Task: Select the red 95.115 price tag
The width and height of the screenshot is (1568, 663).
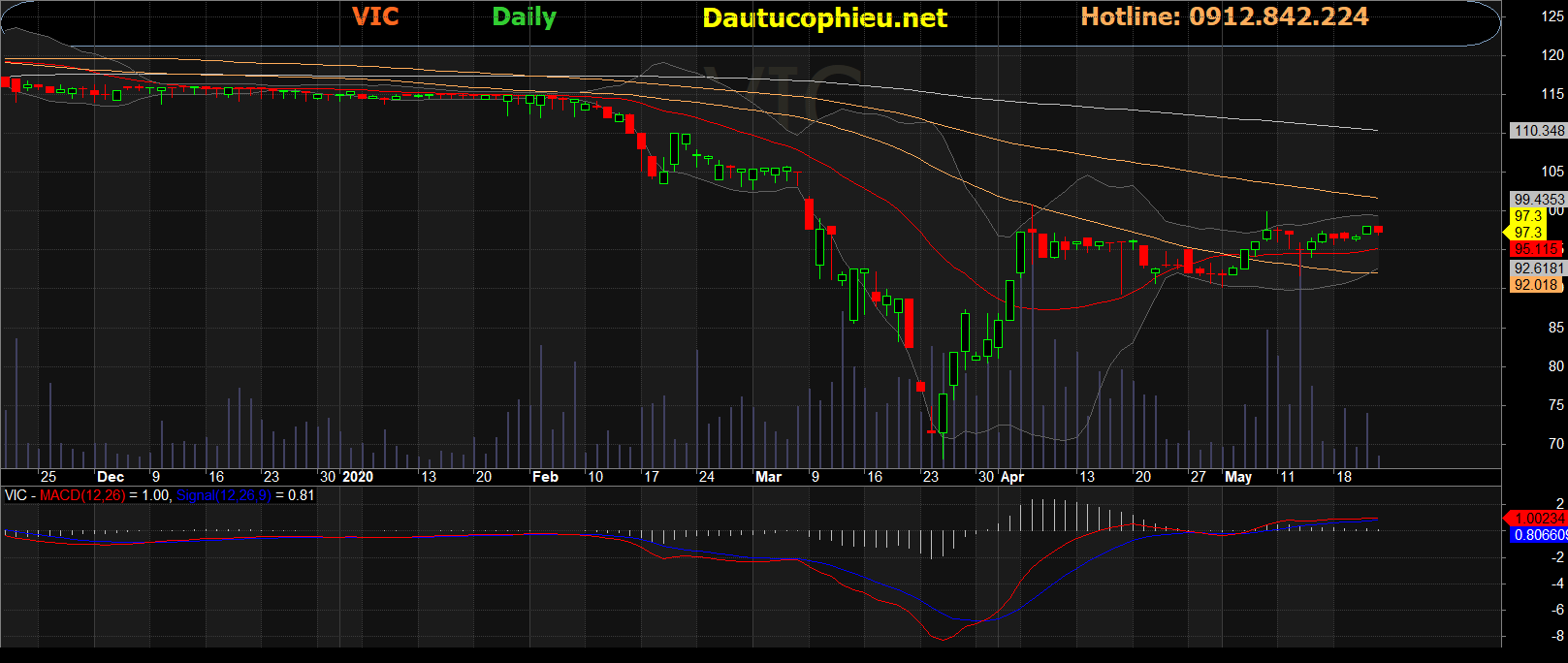Action: tap(1536, 249)
